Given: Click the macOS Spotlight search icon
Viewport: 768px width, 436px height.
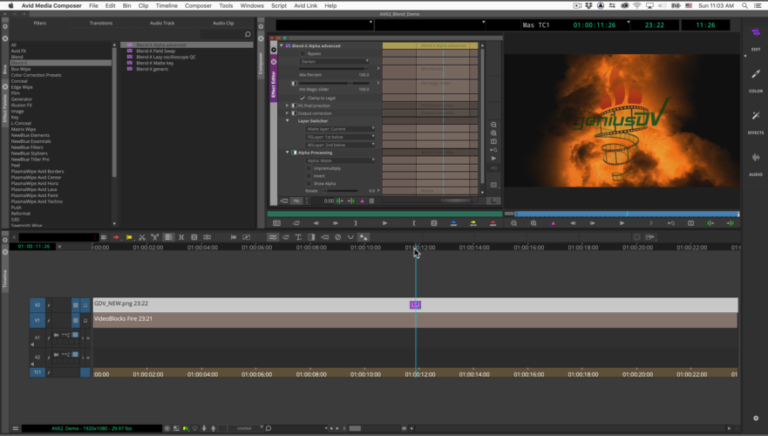Looking at the screenshot, I should click(x=744, y=5).
